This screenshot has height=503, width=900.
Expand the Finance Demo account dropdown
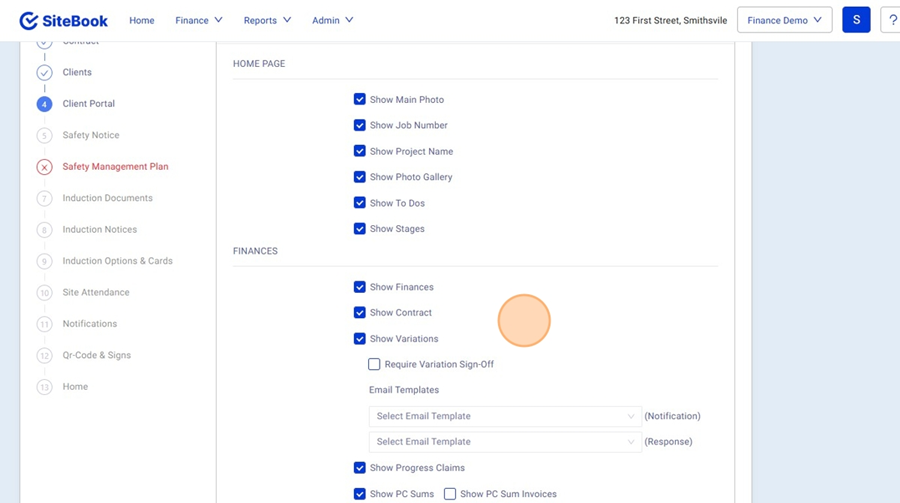point(784,20)
